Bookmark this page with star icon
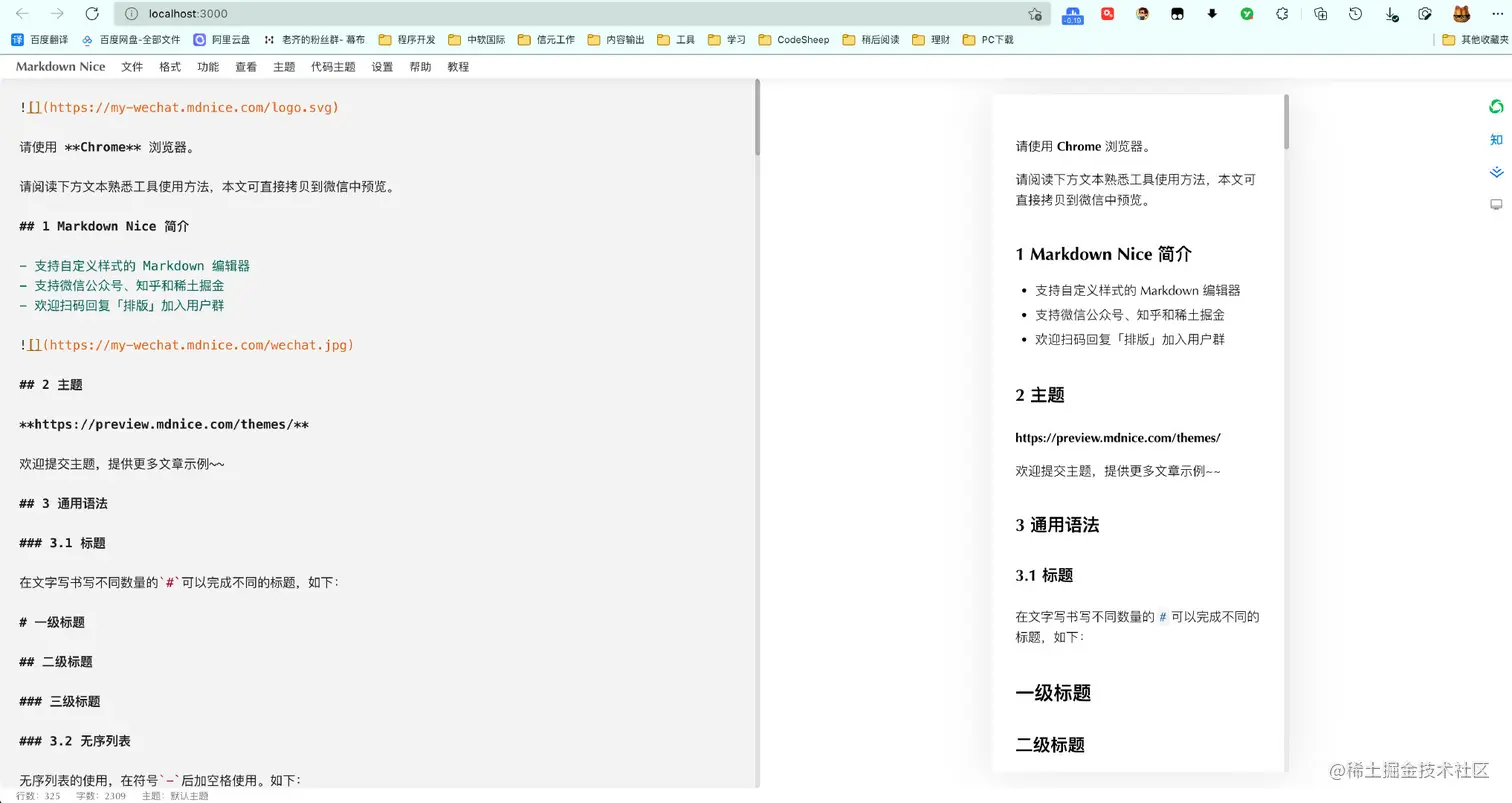This screenshot has height=803, width=1512. pos(1034,14)
